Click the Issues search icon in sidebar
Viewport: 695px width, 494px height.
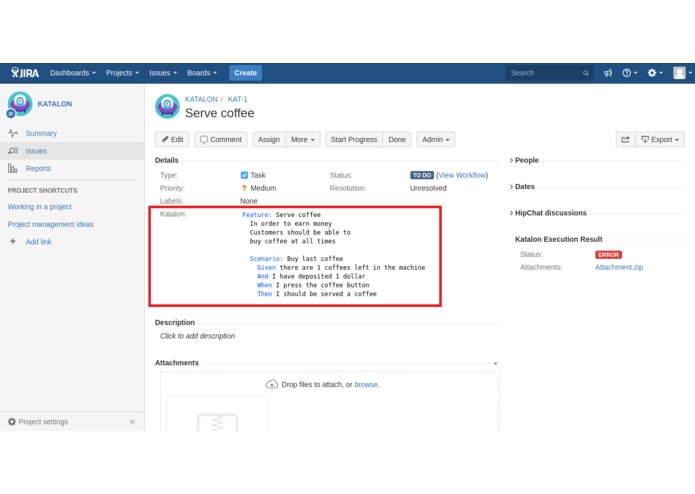[13, 151]
